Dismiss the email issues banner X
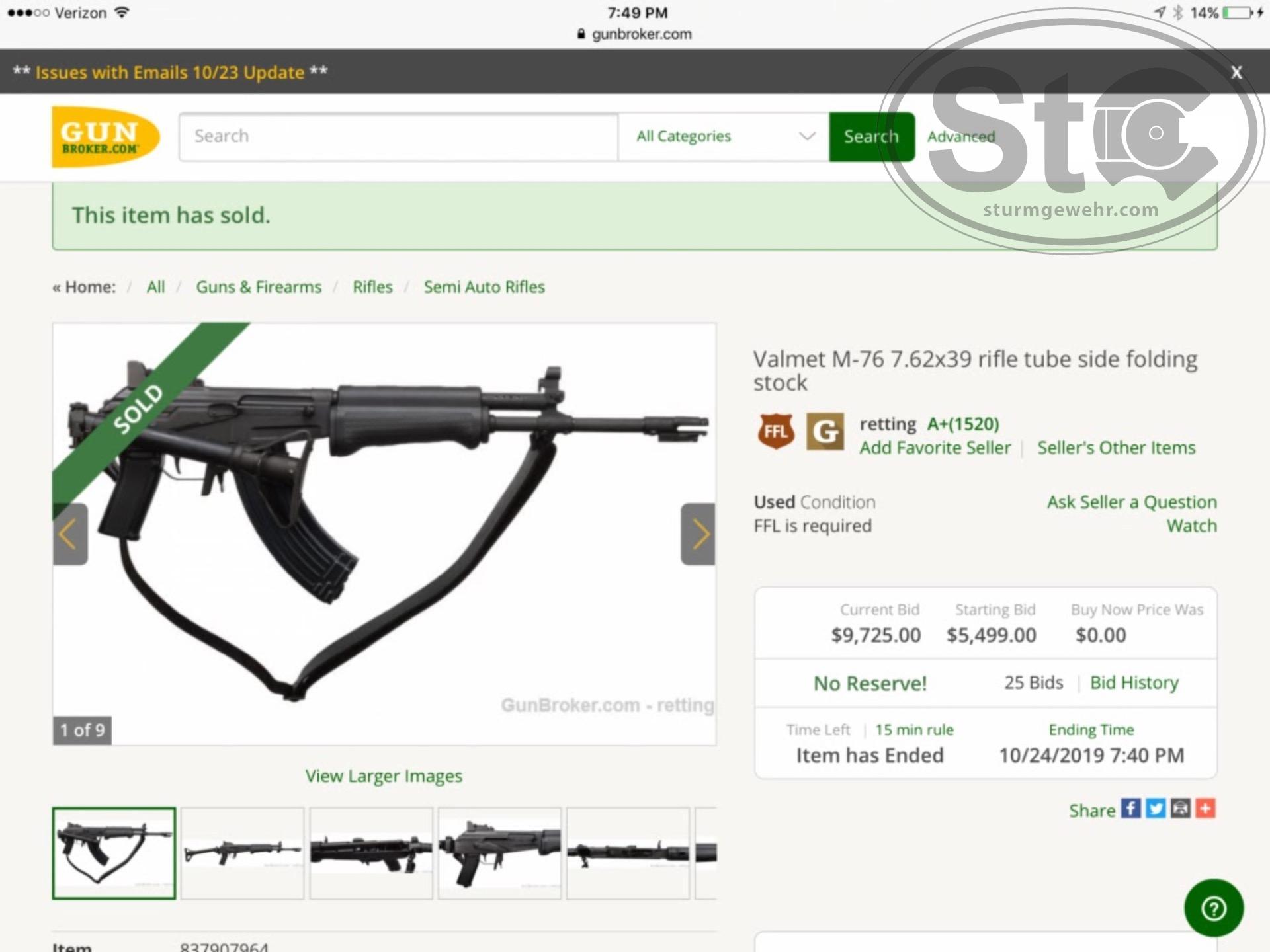 [1236, 72]
